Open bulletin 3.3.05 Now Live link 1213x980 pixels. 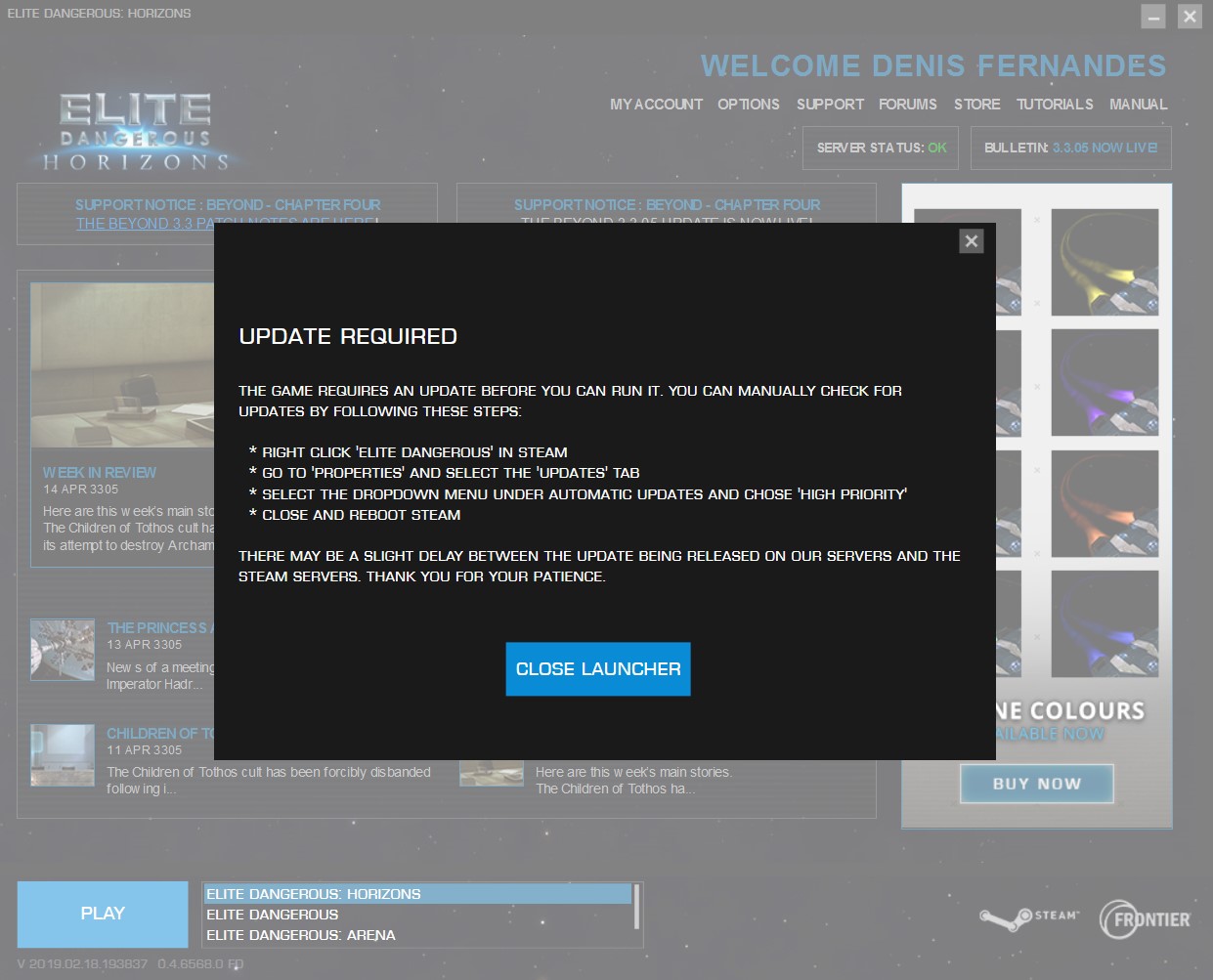coord(1105,148)
